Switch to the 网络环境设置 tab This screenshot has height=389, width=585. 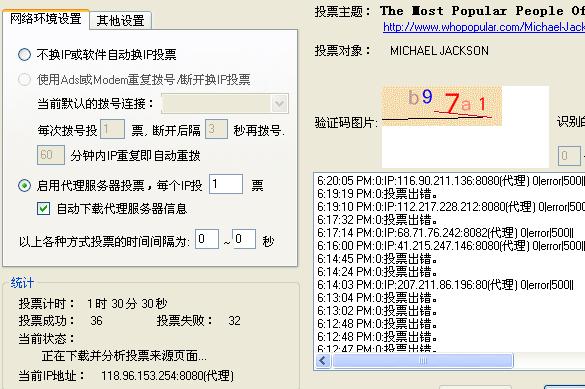point(46,19)
